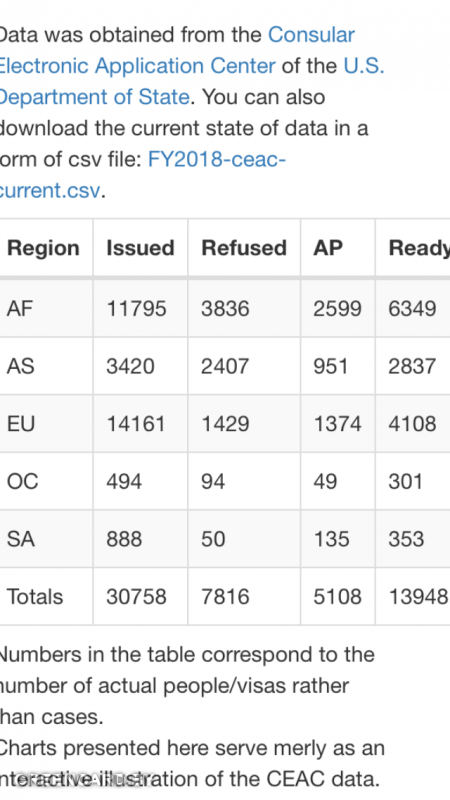Click the AS AP value 951
This screenshot has width=450, height=800.
(331, 366)
